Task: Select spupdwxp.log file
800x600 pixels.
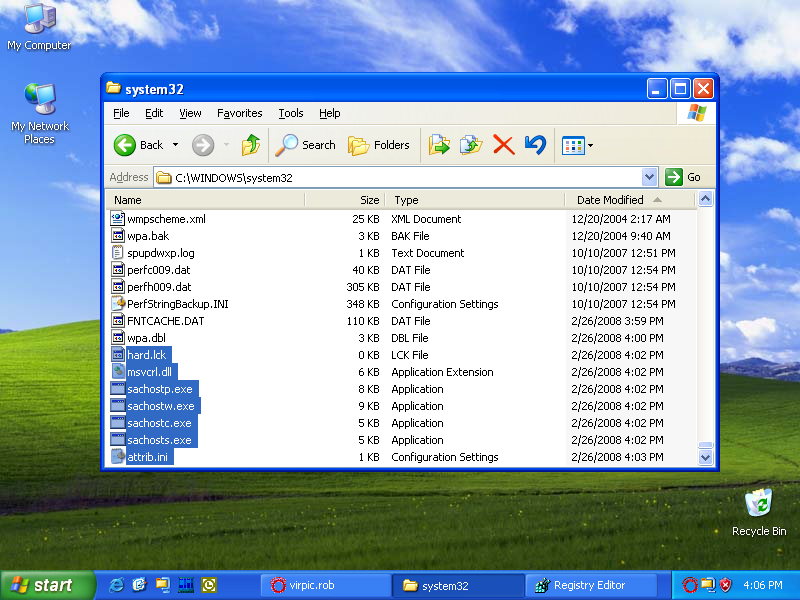Action: coord(160,253)
